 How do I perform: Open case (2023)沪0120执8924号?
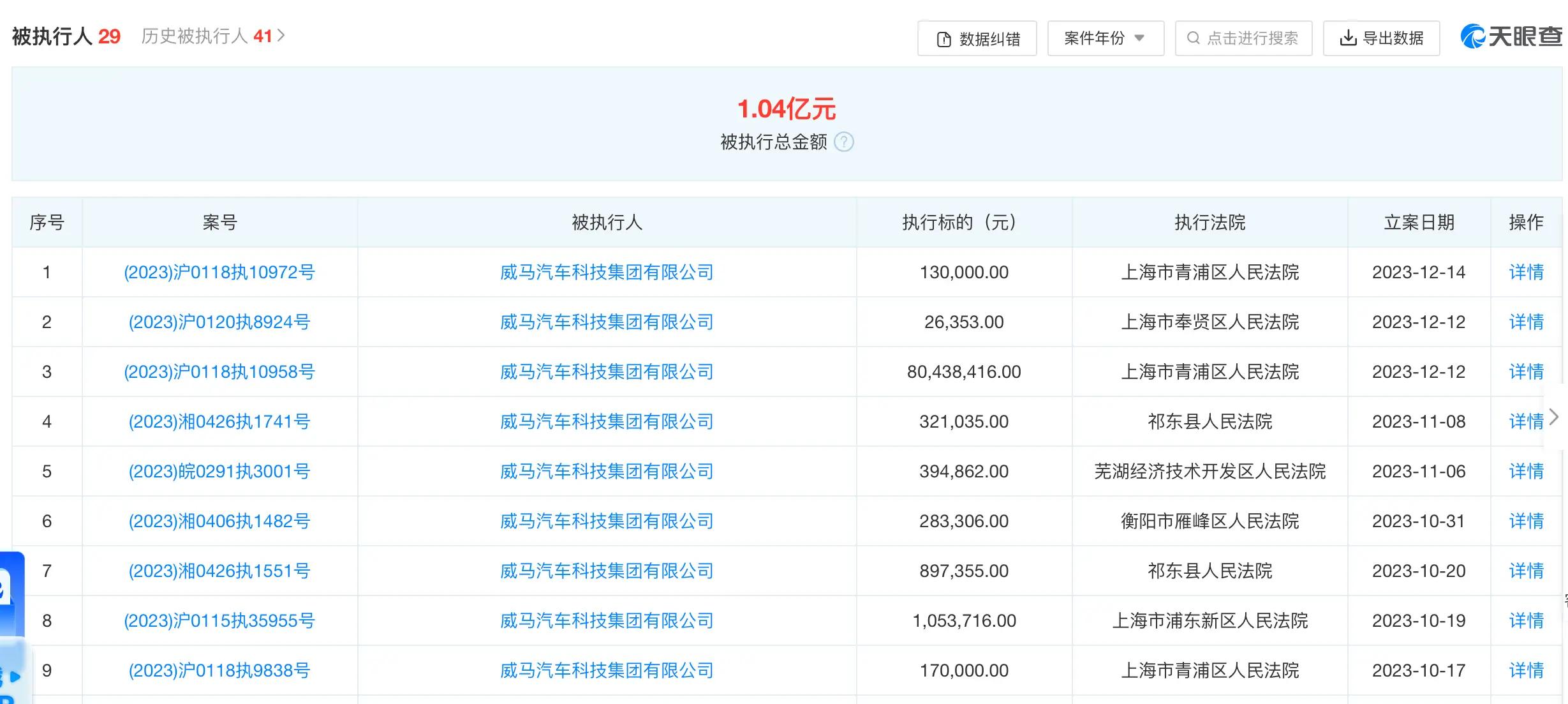[x=219, y=322]
